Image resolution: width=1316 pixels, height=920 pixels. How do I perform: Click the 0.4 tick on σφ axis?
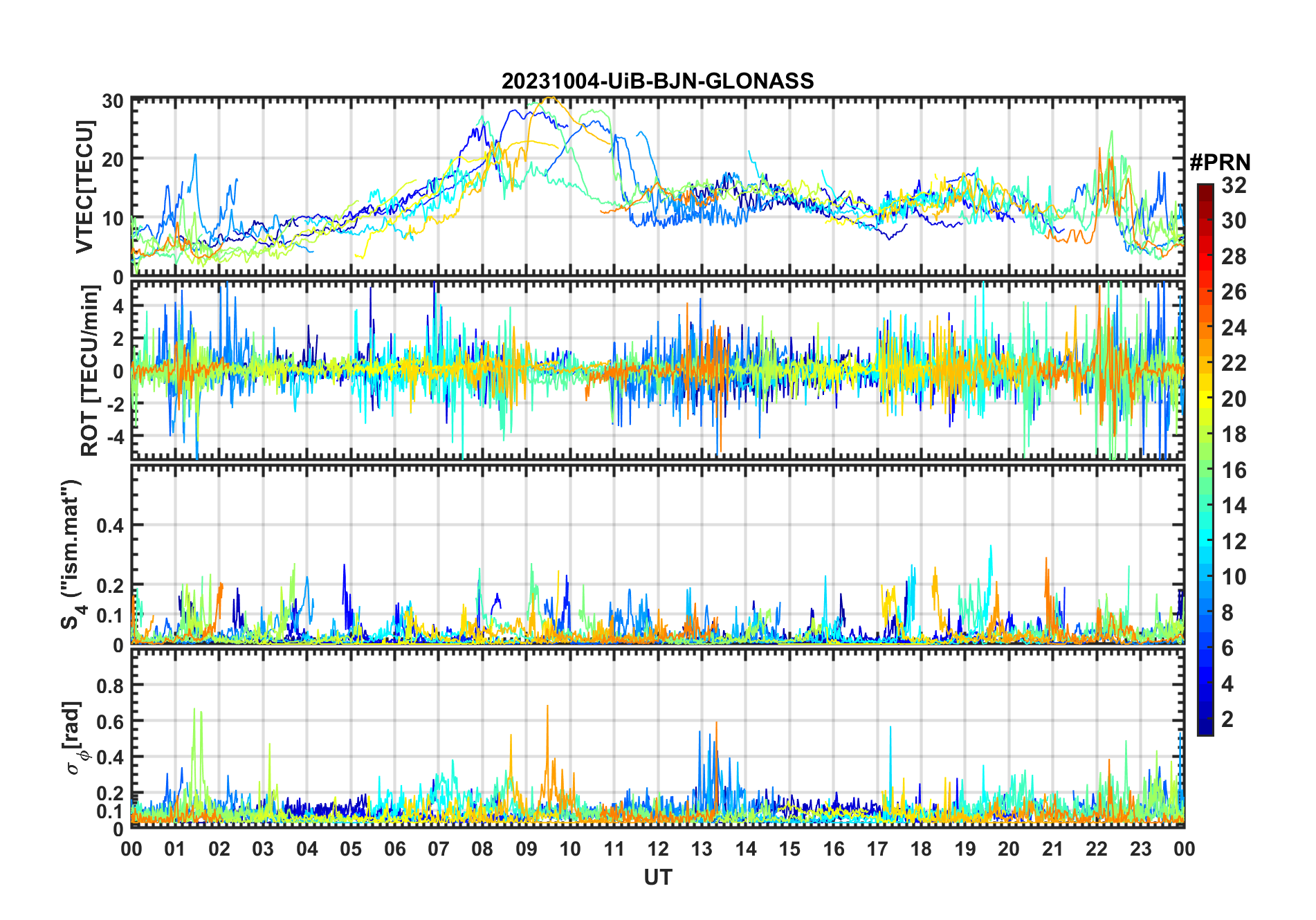pyautogui.click(x=110, y=757)
